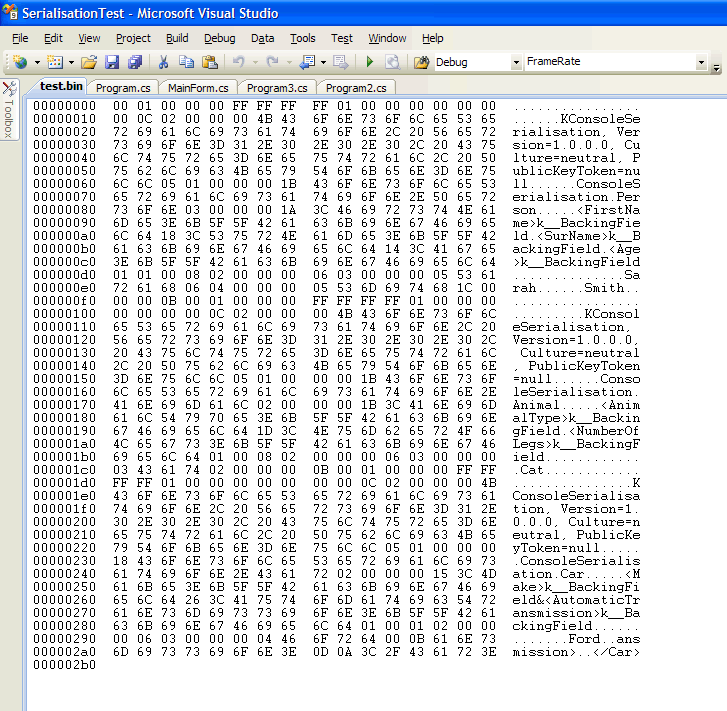Open the Navigate Backward dropdown arrow
Viewport: 727px width, 711px height.
(323, 62)
